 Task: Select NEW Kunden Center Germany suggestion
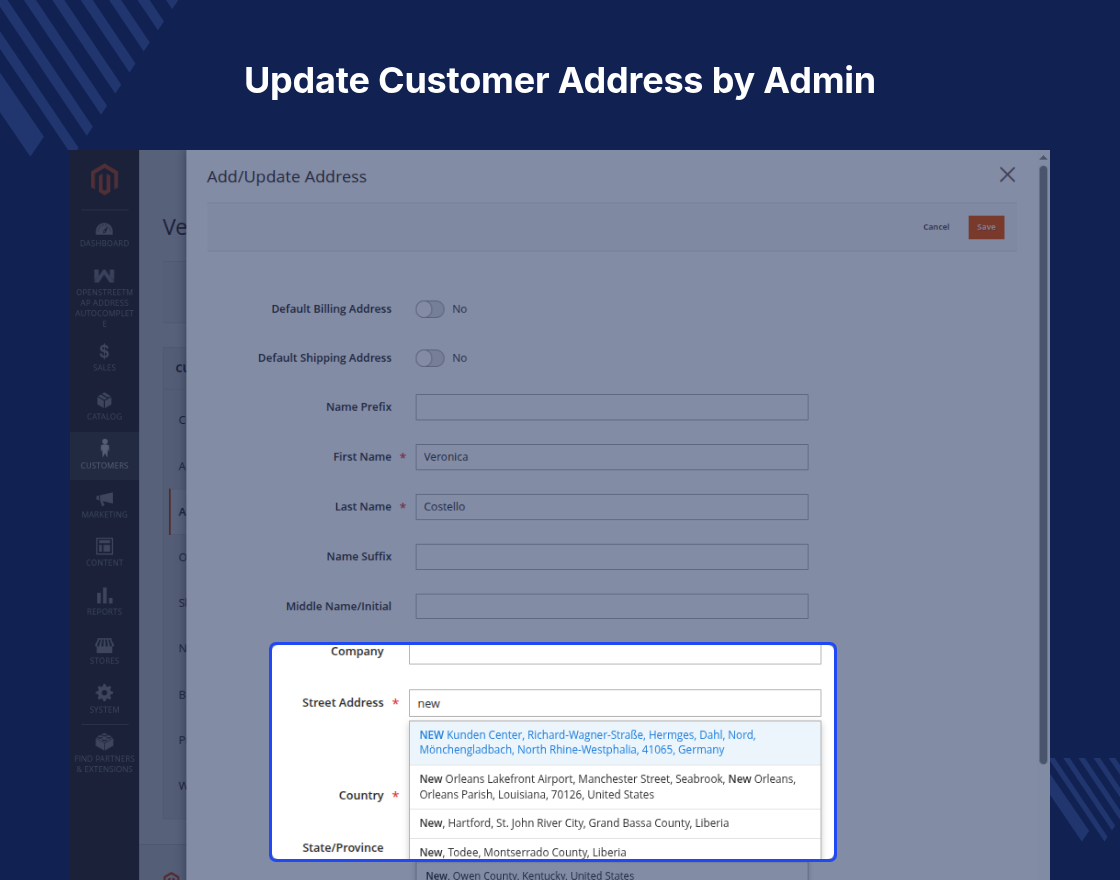point(615,743)
